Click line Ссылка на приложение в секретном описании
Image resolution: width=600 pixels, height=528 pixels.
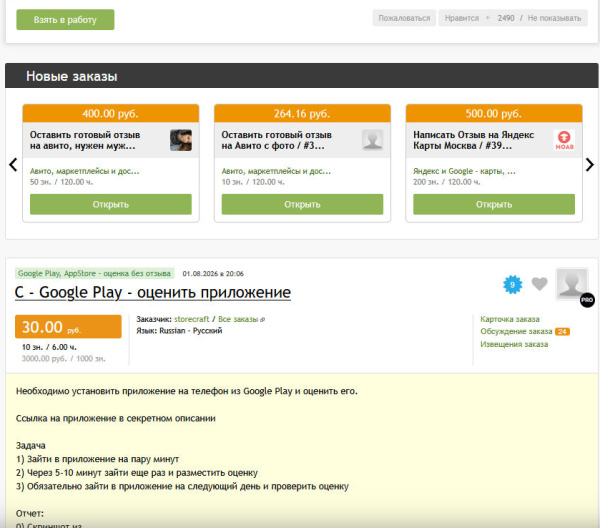coord(116,418)
